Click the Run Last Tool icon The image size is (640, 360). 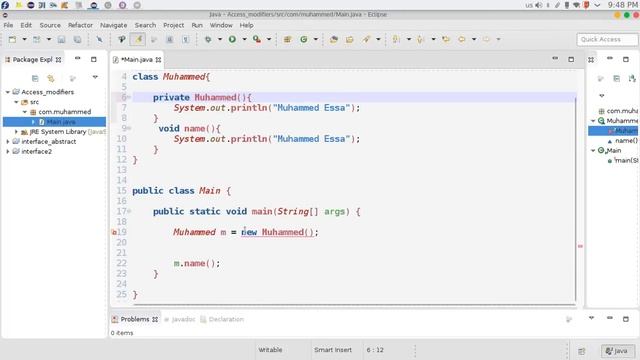[257, 39]
